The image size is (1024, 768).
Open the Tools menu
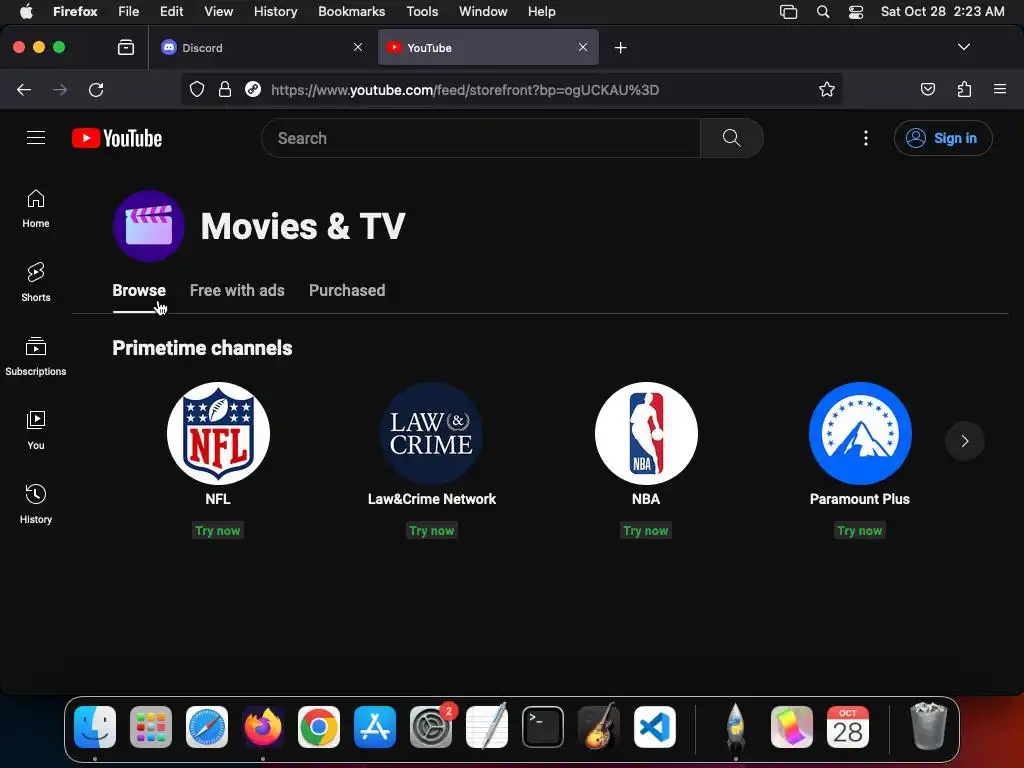click(422, 12)
